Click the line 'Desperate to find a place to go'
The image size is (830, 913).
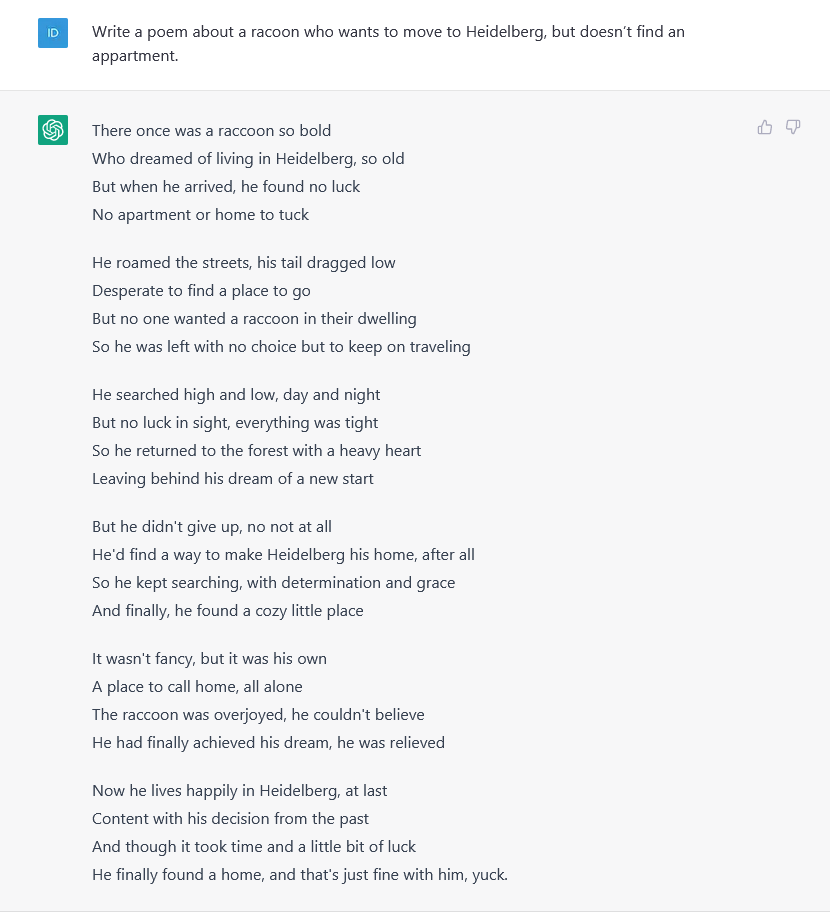click(201, 291)
